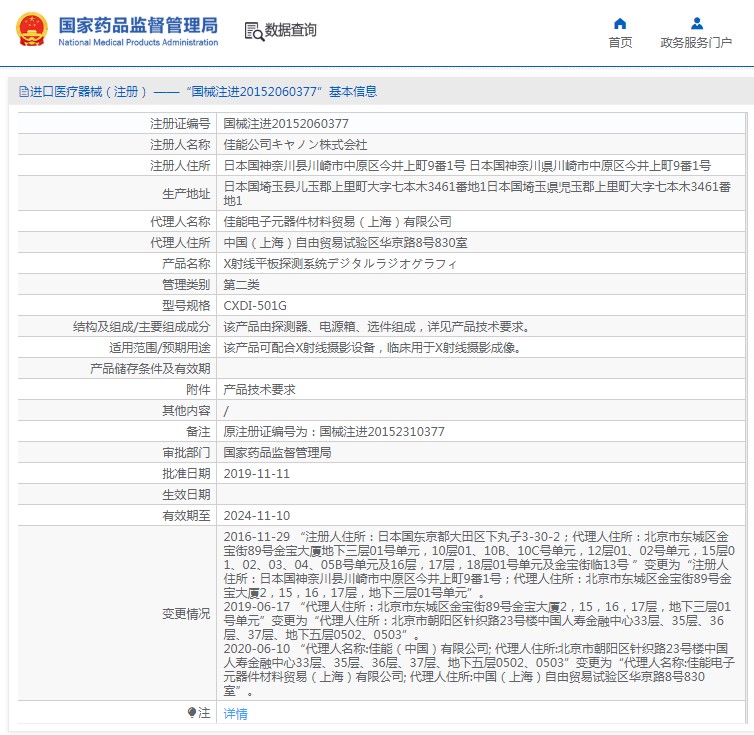Screen dimensions: 754x735
Task: Click the 注册人住所 address value
Action: click(467, 166)
